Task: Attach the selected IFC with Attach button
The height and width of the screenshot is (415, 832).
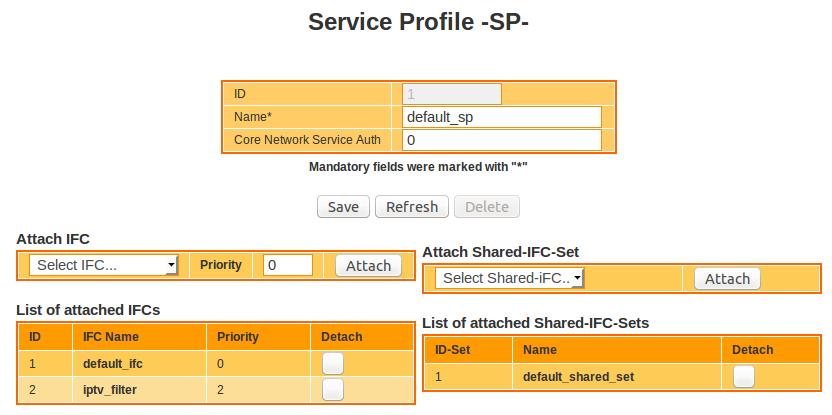Action: (x=368, y=266)
